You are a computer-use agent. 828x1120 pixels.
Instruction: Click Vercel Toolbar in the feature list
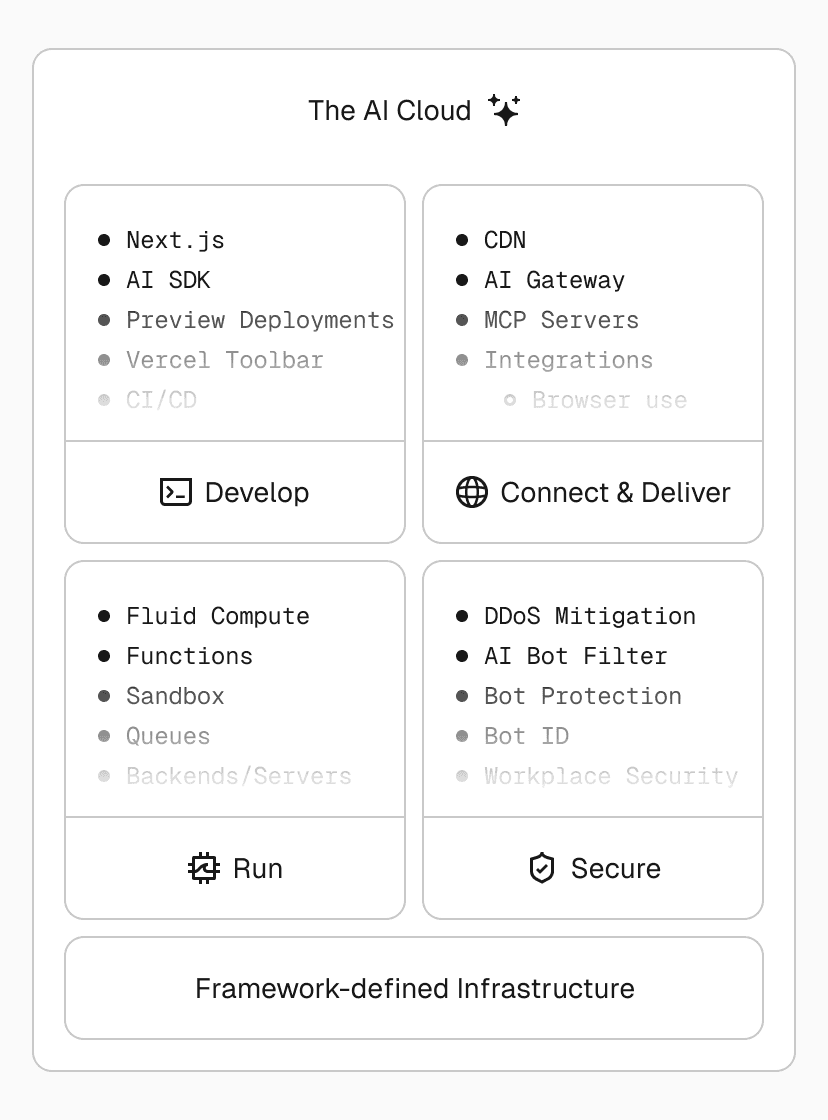click(225, 360)
